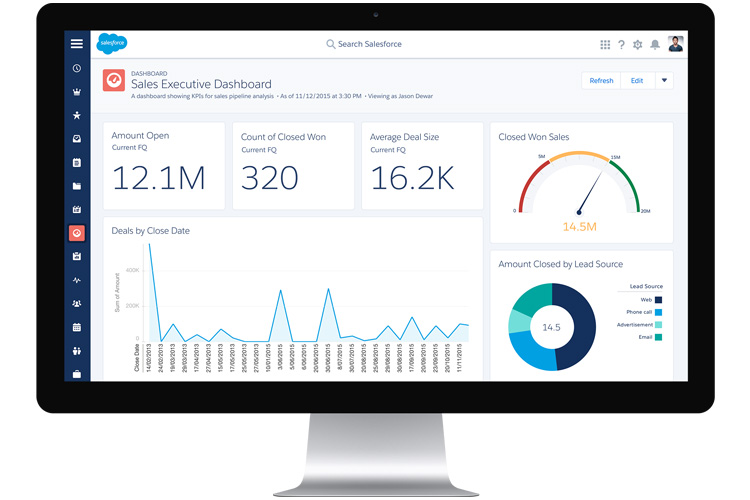Click the Lead Source legend header
The width and height of the screenshot is (750, 500).
646,286
